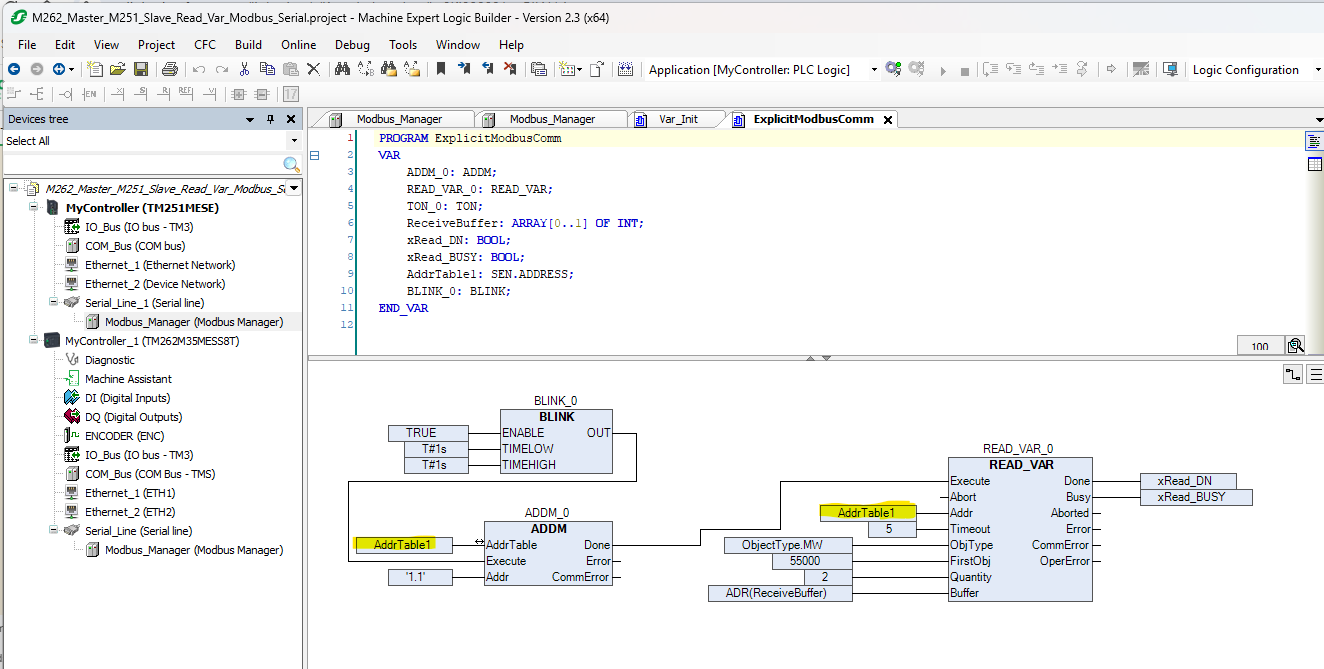Open the Online menu
This screenshot has height=669, width=1324.
click(298, 44)
